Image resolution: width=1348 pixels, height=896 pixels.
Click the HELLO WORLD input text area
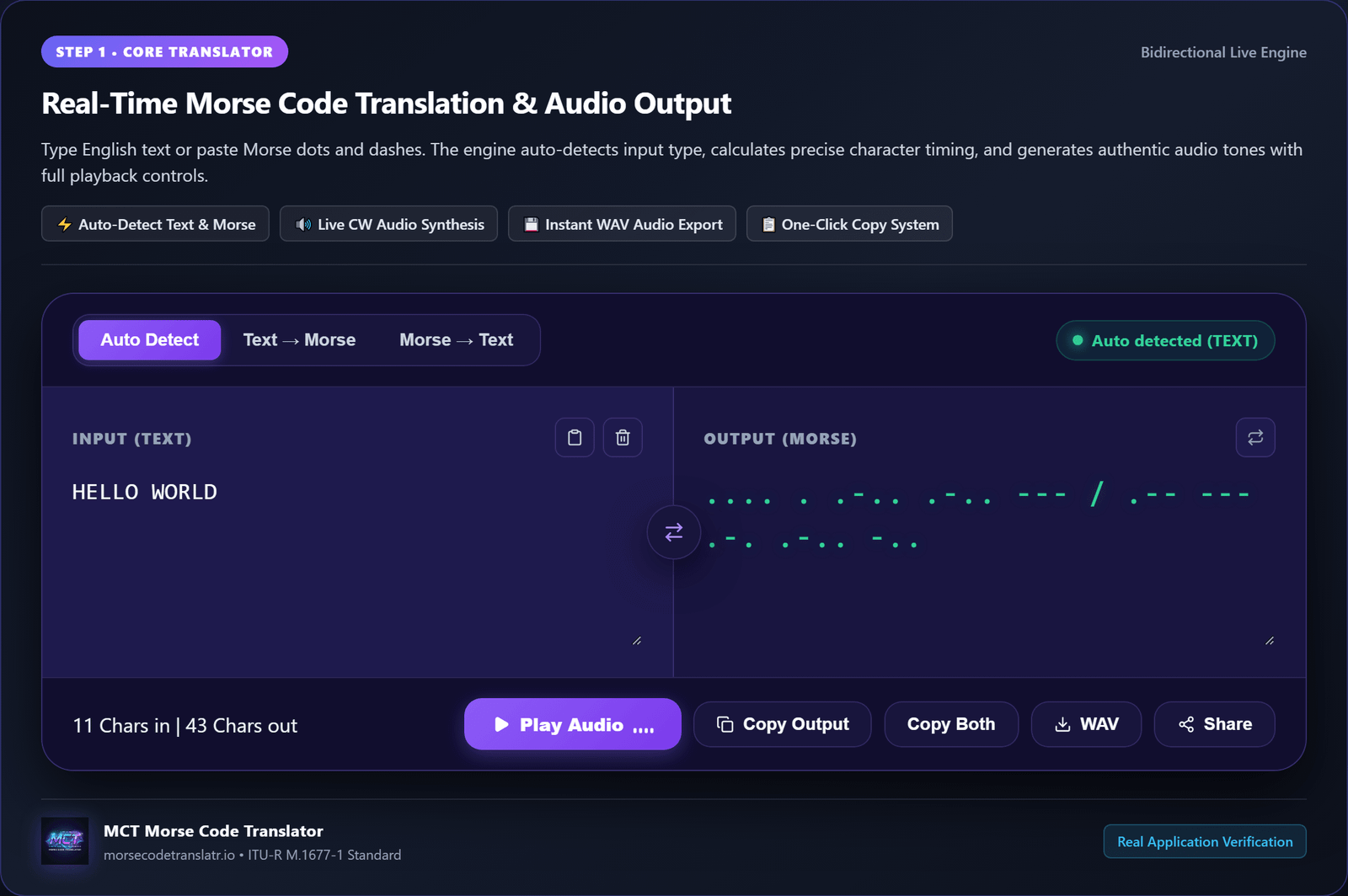click(x=357, y=560)
